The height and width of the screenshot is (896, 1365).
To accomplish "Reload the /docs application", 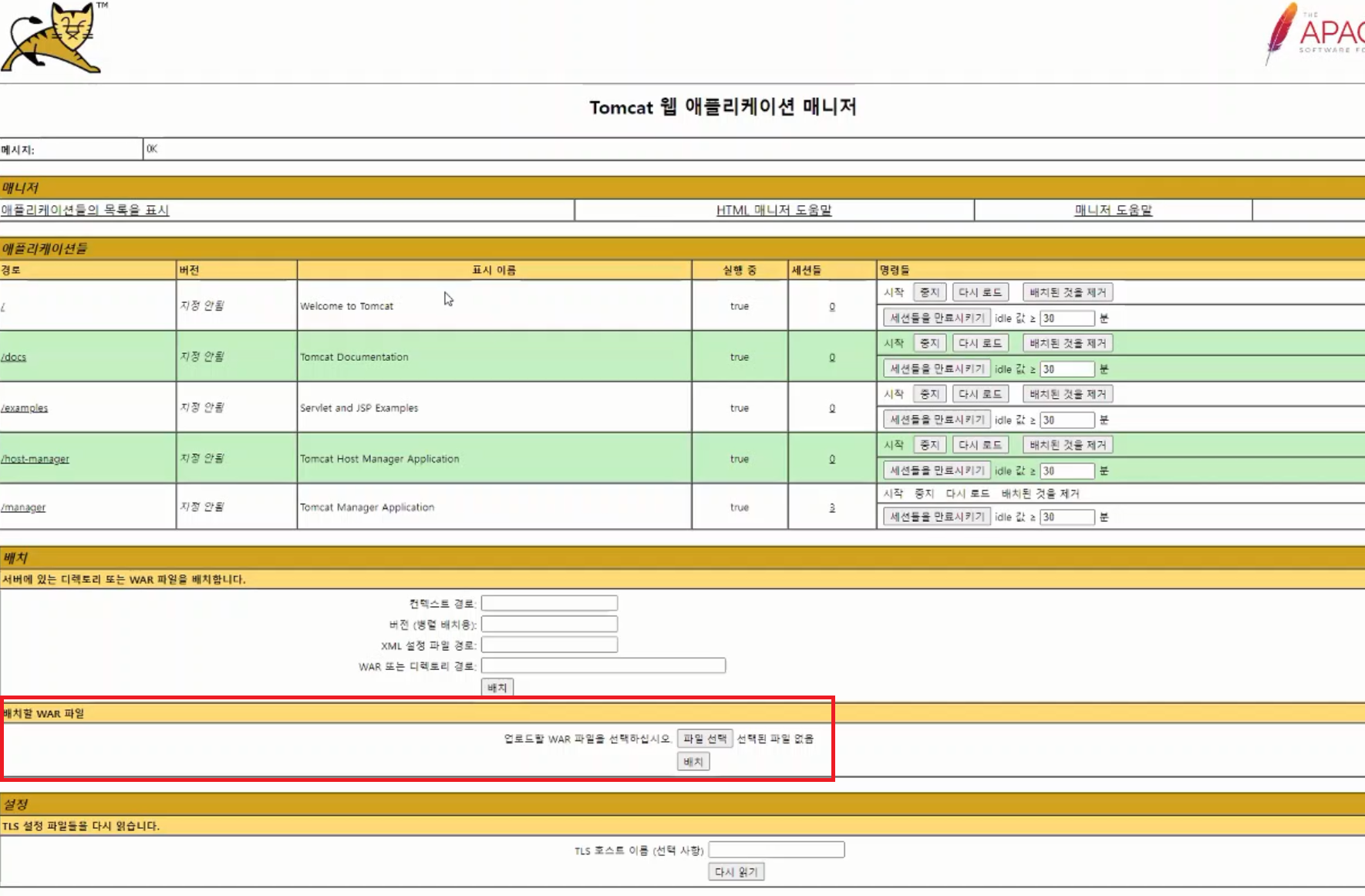I will (980, 343).
